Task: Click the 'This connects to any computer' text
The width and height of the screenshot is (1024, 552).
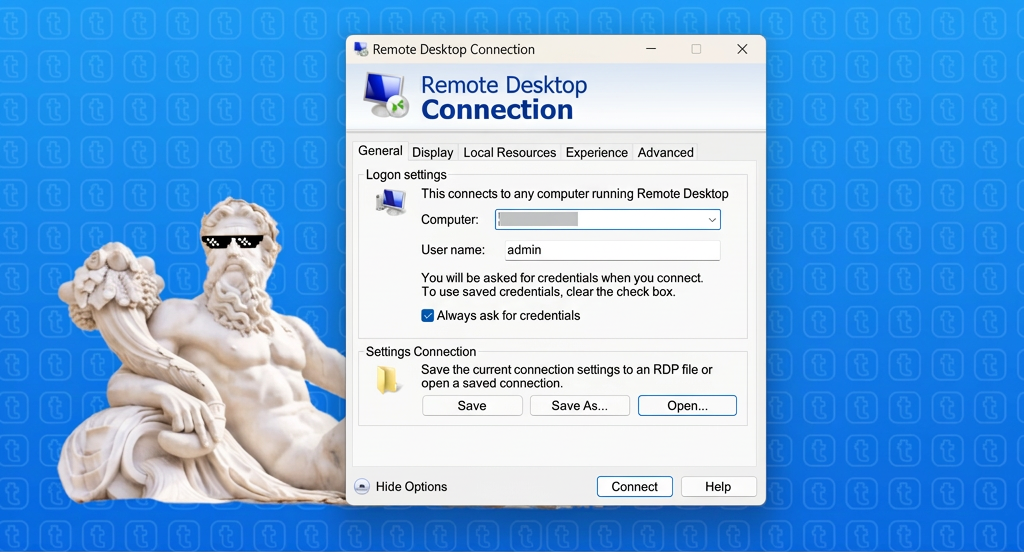Action: (575, 193)
